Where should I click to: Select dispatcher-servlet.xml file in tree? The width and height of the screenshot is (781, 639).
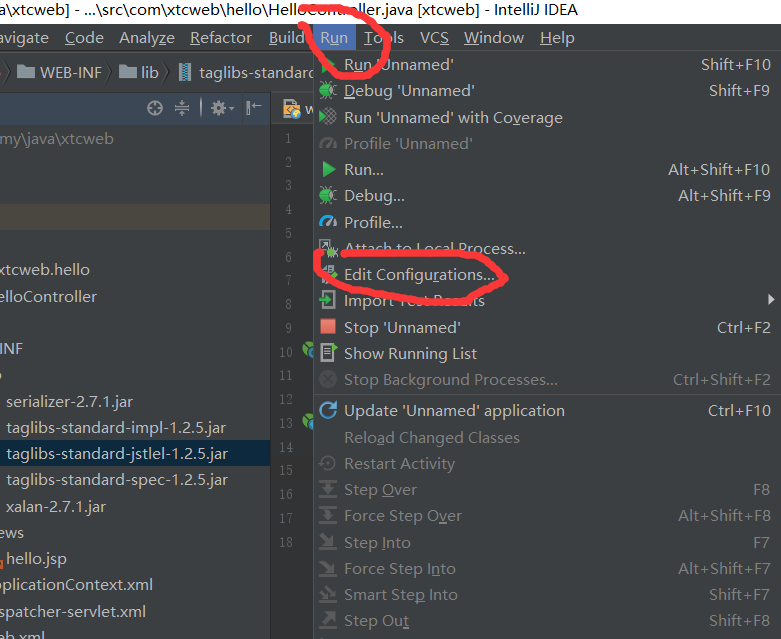pyautogui.click(x=73, y=612)
